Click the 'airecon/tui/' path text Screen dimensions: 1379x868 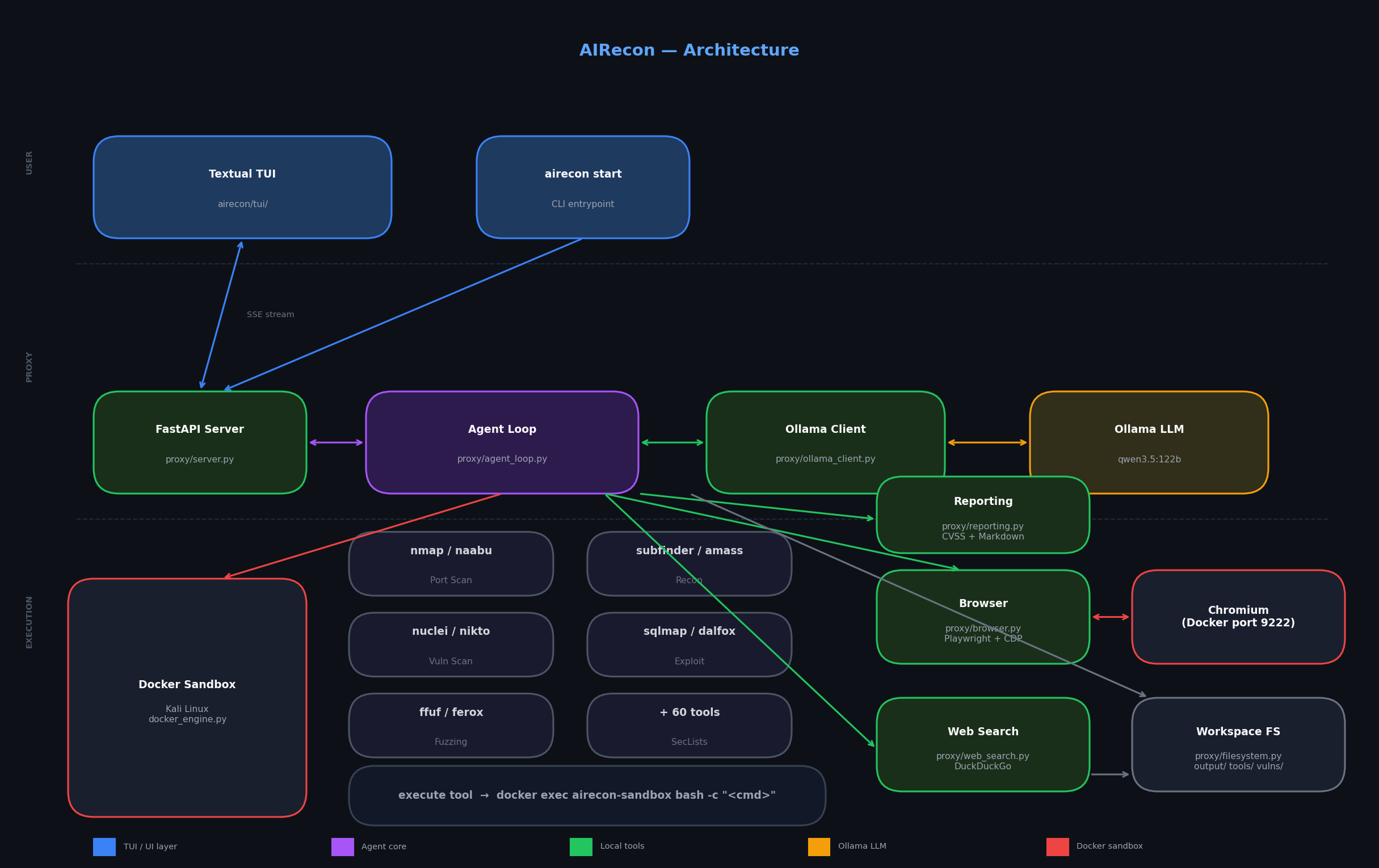pyautogui.click(x=242, y=204)
